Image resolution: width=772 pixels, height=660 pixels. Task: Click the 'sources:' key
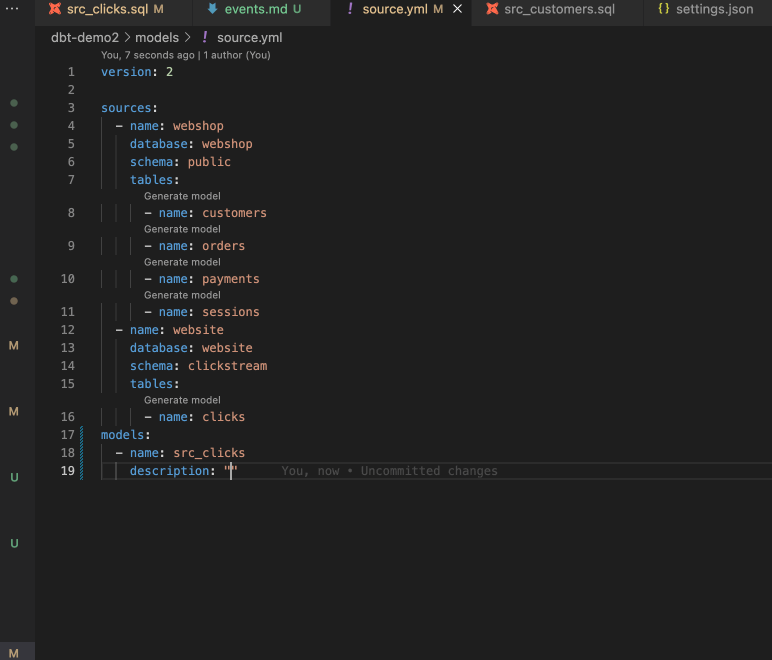[129, 108]
